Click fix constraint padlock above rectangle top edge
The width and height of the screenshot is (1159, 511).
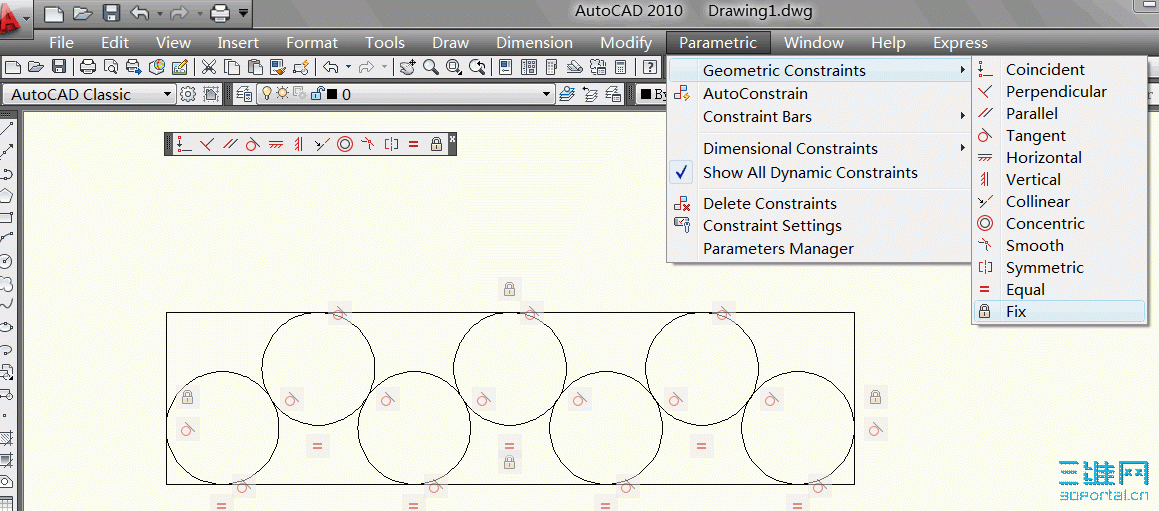point(509,288)
